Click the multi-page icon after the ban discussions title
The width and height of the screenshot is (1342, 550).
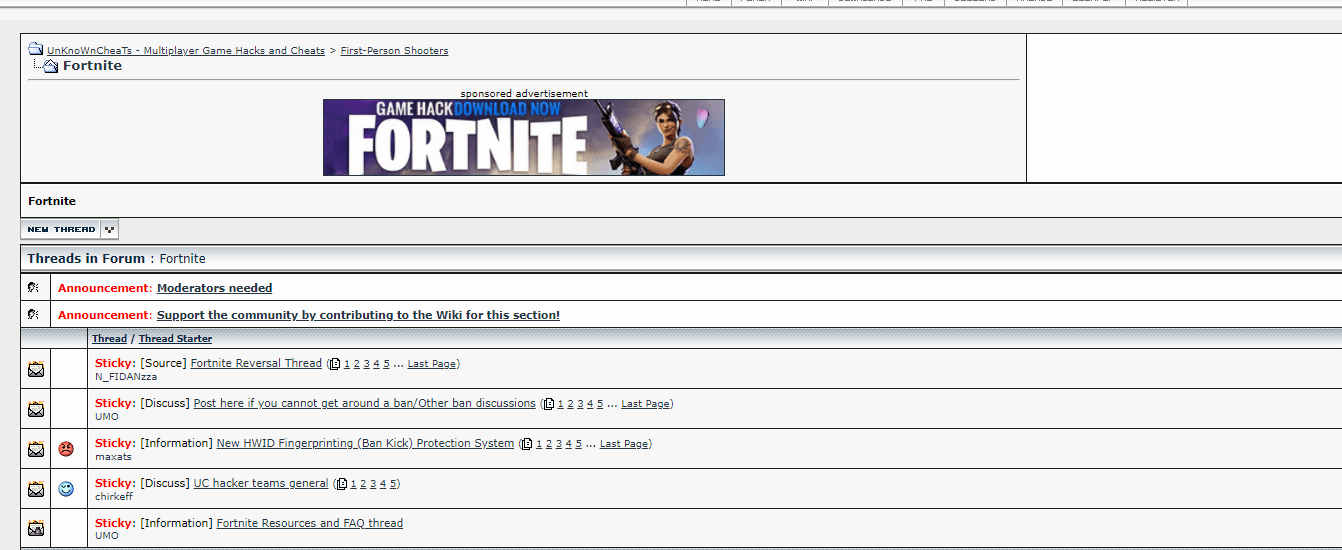(548, 404)
